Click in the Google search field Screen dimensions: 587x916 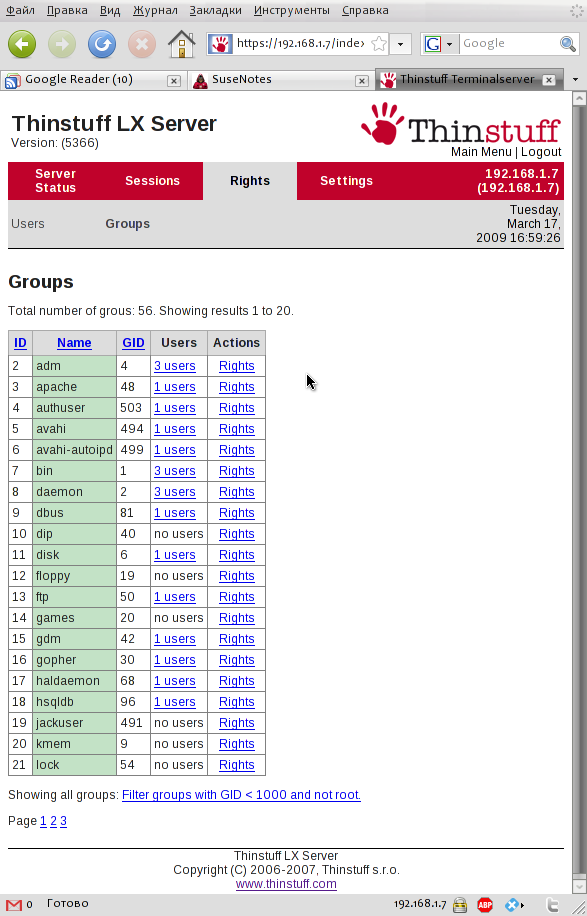tap(509, 44)
